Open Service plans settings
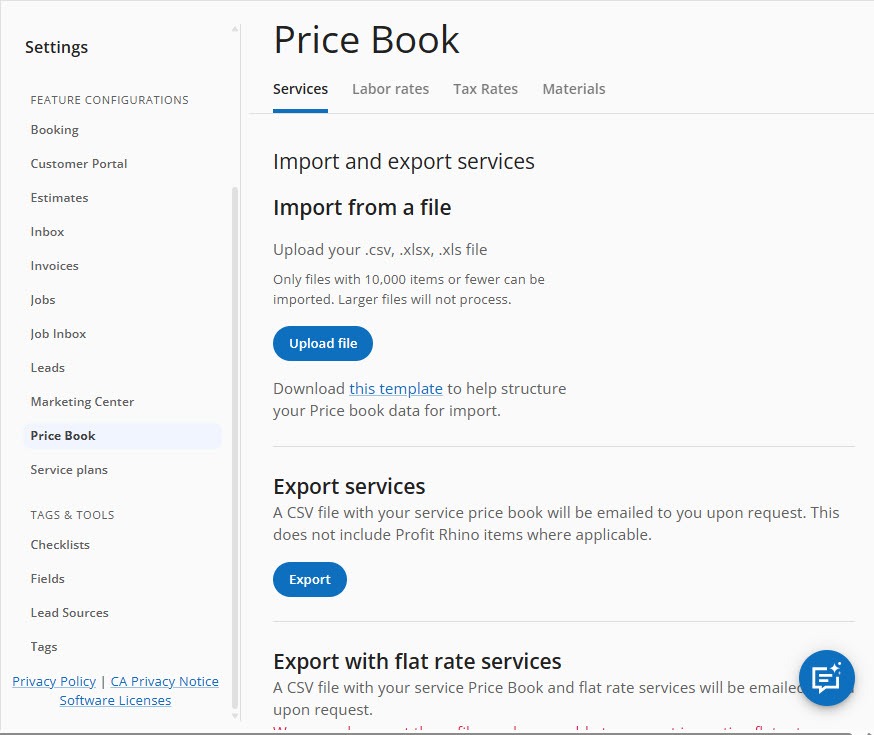 tap(69, 470)
